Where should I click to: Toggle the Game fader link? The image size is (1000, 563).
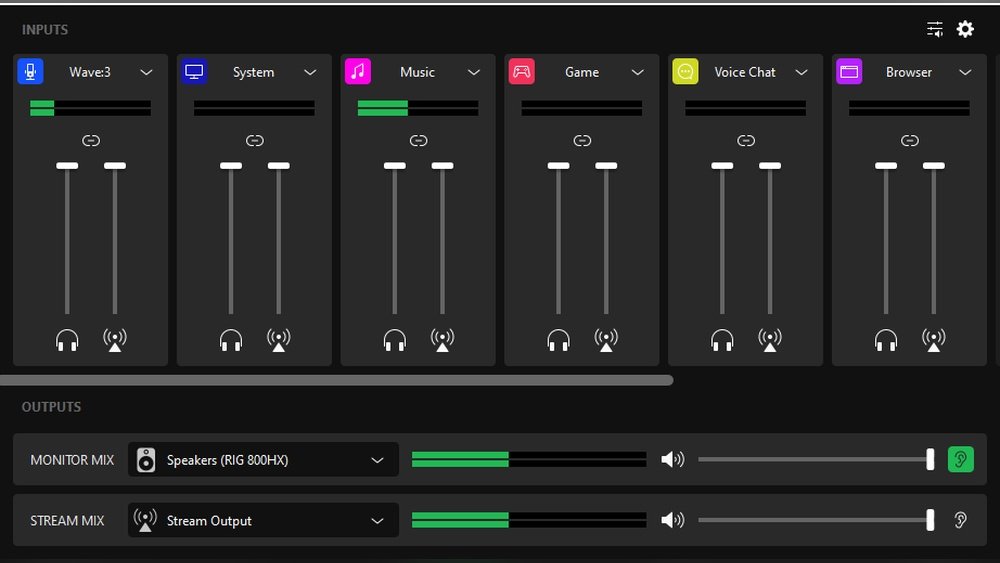point(582,140)
